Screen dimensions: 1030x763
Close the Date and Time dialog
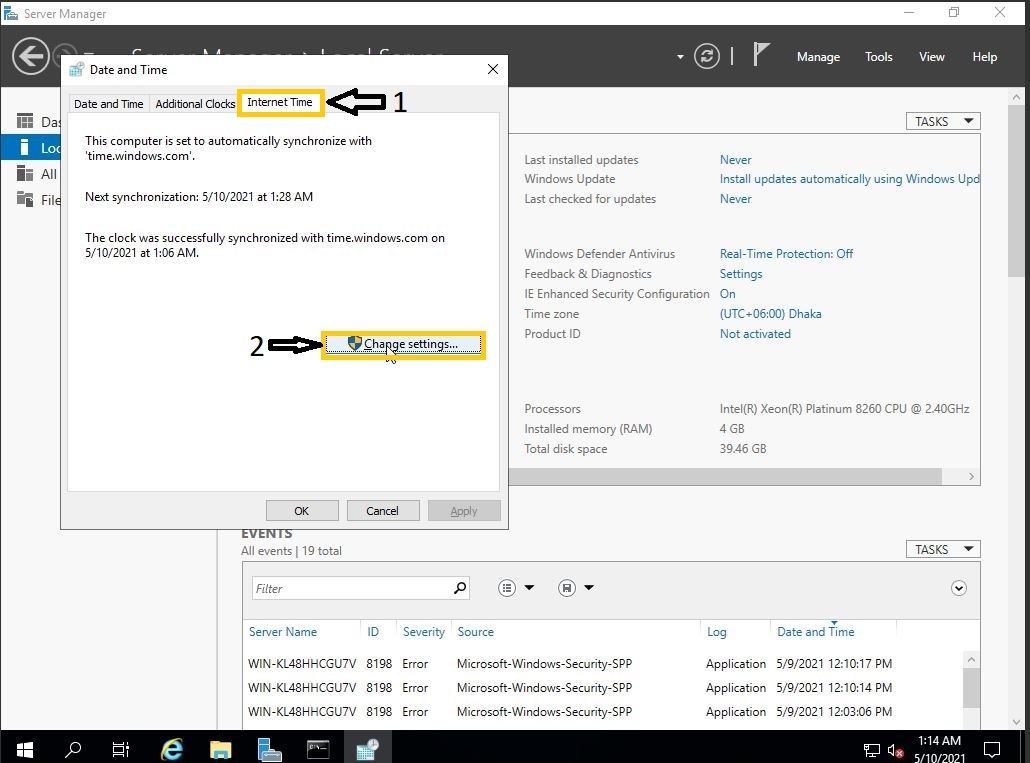click(493, 70)
